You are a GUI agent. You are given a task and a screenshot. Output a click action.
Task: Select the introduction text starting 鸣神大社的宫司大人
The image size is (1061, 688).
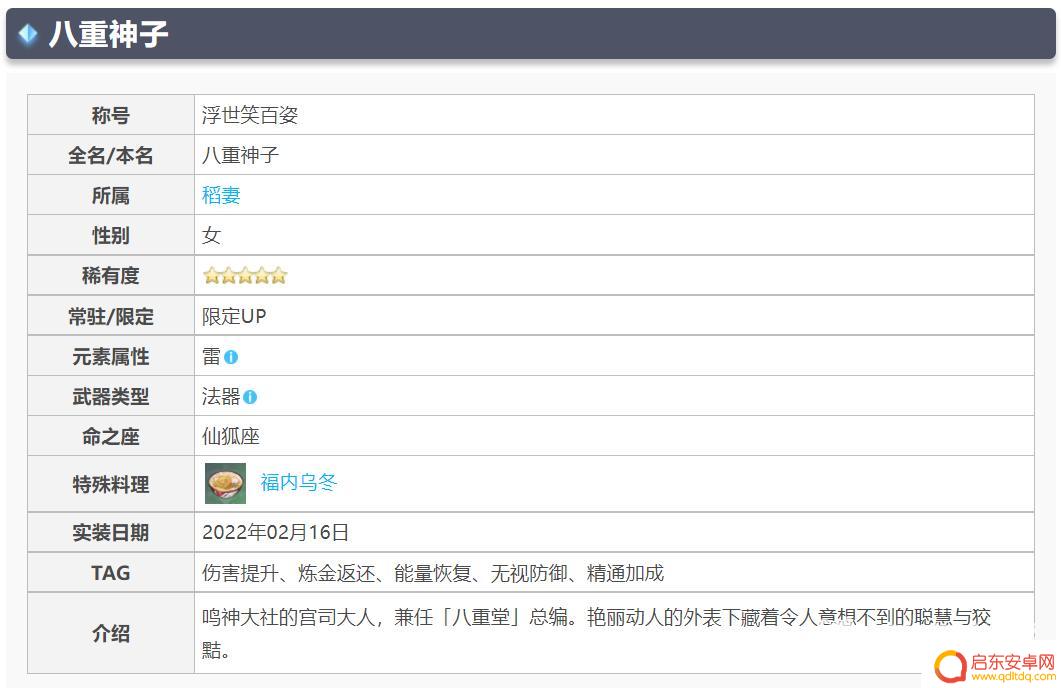click(x=596, y=633)
